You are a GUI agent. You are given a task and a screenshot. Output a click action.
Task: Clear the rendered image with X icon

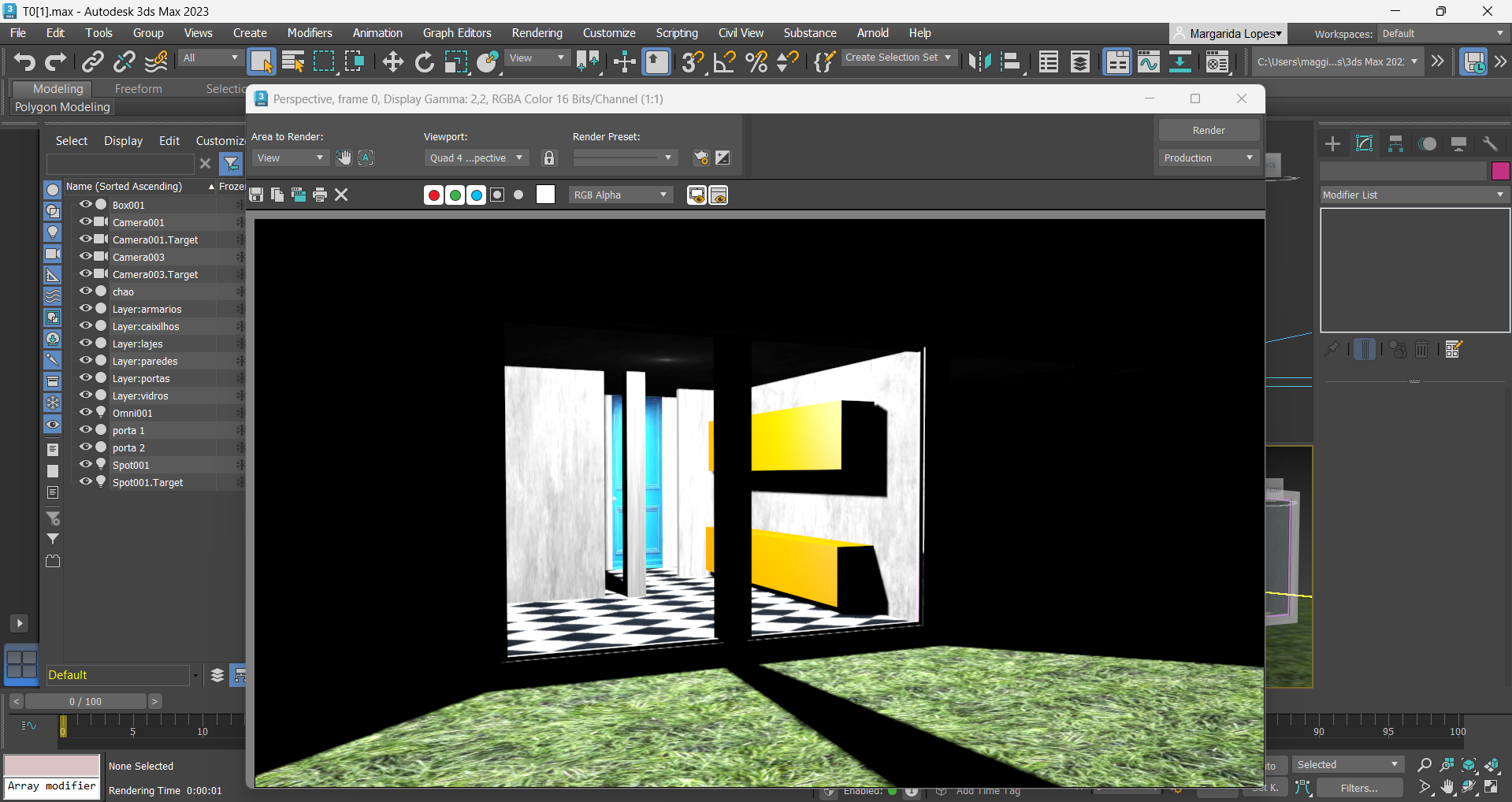click(x=341, y=195)
